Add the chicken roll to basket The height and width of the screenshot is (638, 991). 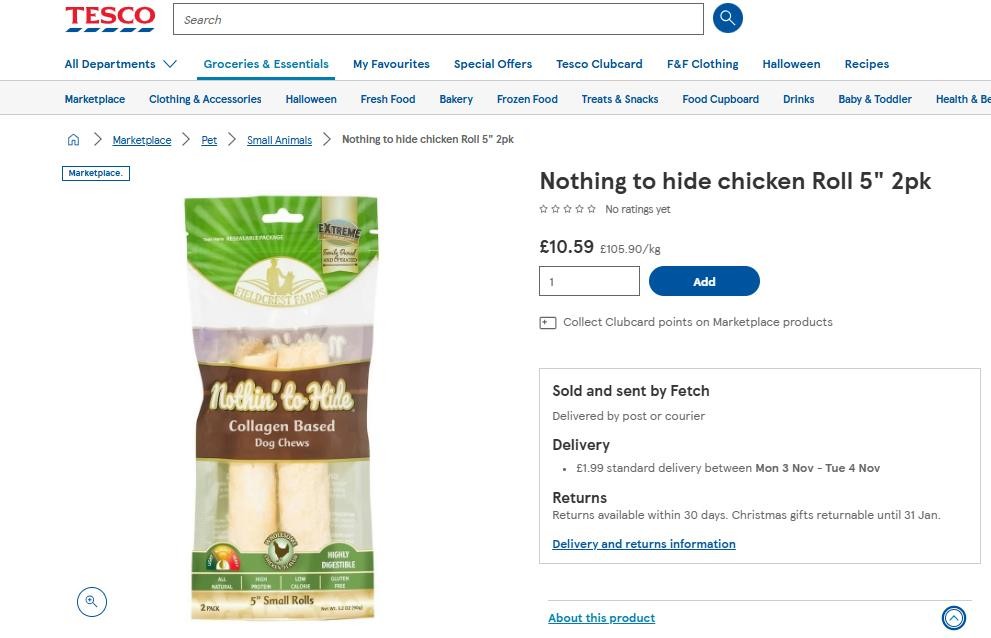pos(704,281)
